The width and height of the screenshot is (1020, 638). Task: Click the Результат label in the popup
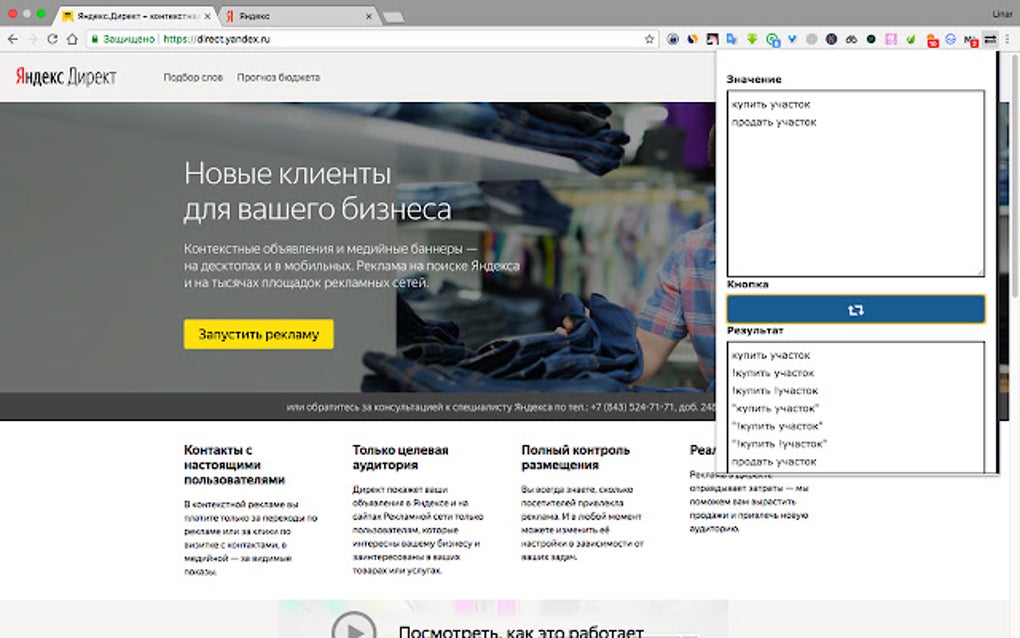[755, 330]
